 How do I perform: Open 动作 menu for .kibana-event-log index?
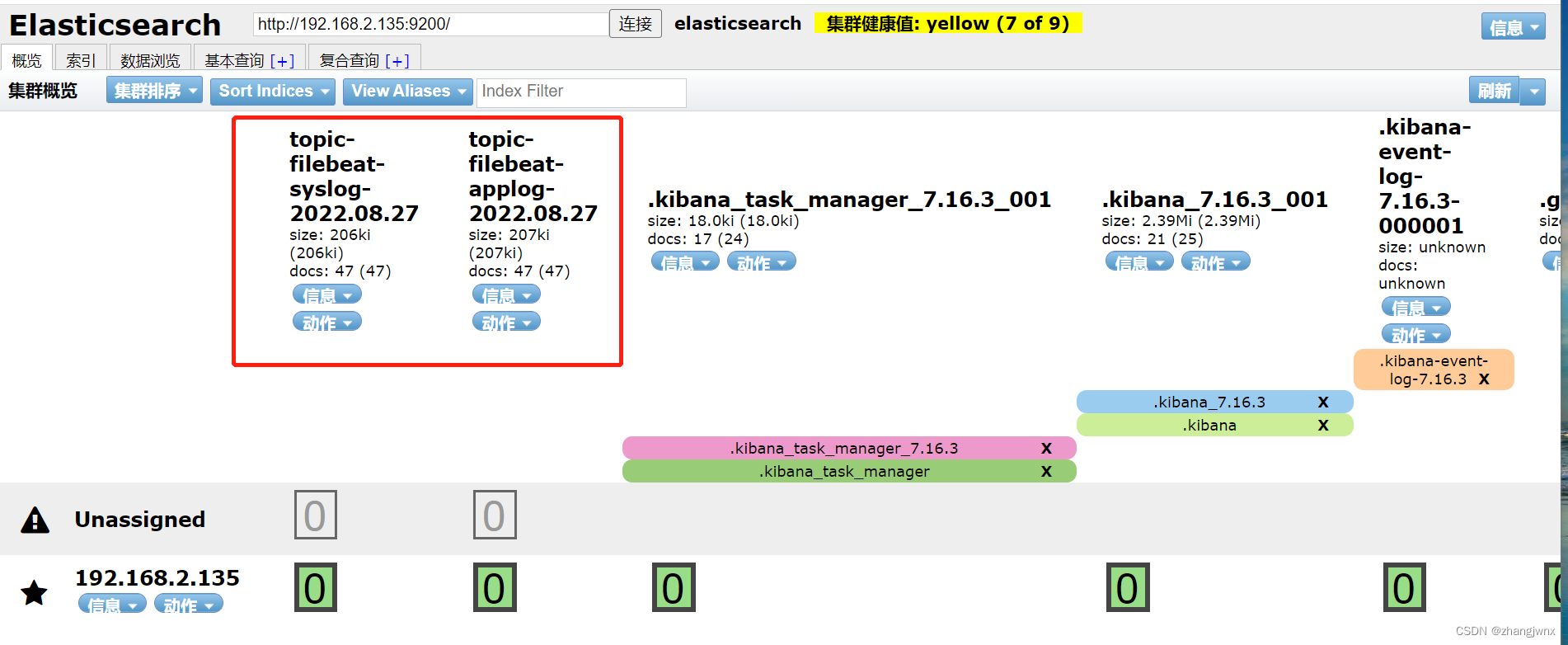coord(1416,334)
